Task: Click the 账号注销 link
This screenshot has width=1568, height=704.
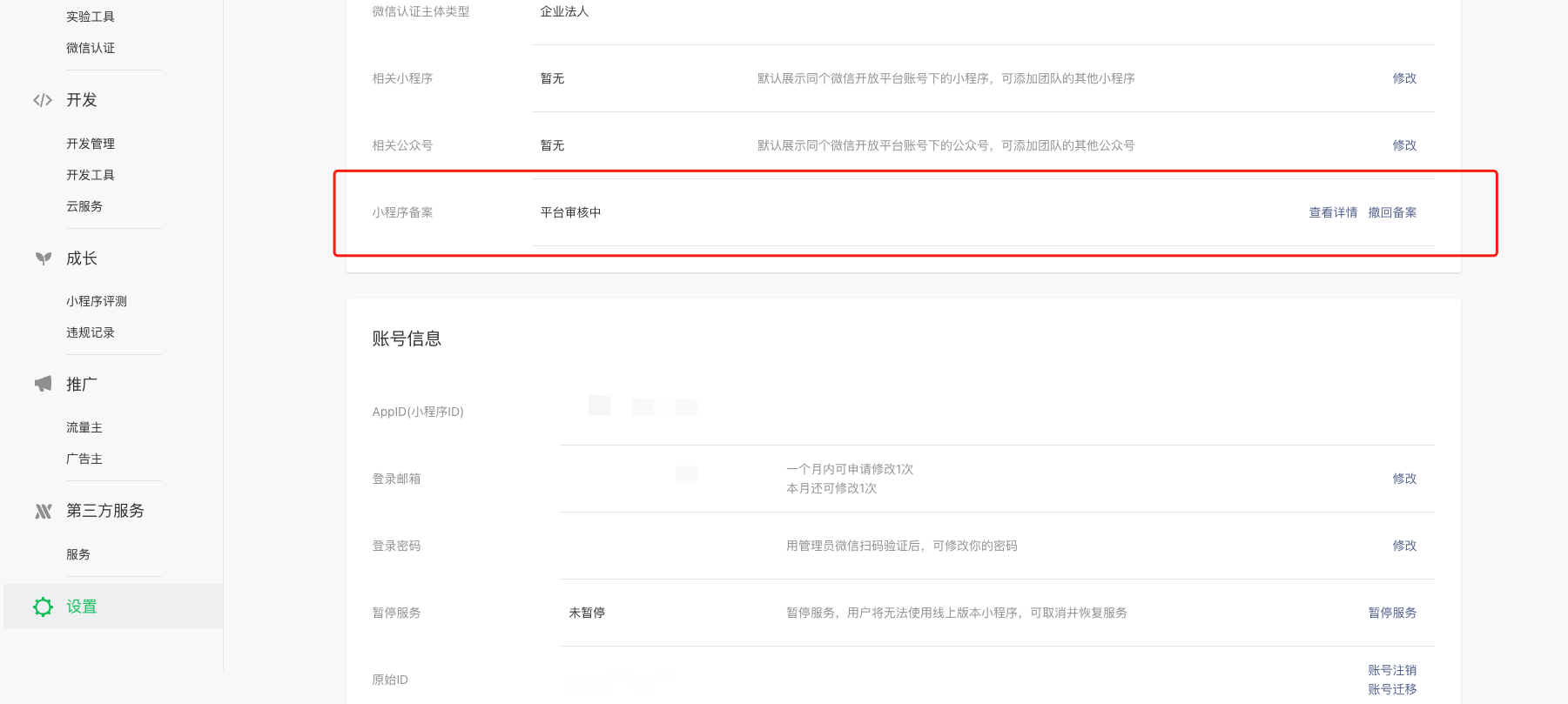Action: coord(1392,670)
